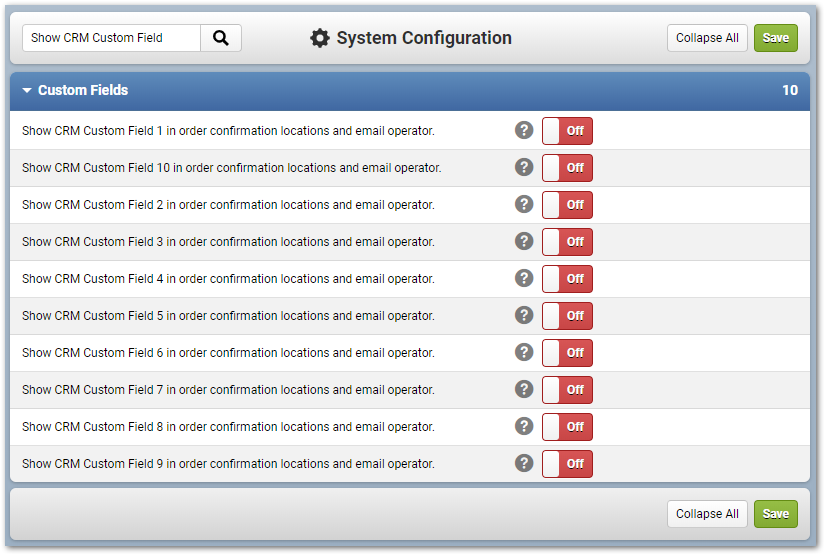This screenshot has height=555, width=825.
Task: Focus the search field containing Show CRM Custom Field
Action: [x=112, y=38]
